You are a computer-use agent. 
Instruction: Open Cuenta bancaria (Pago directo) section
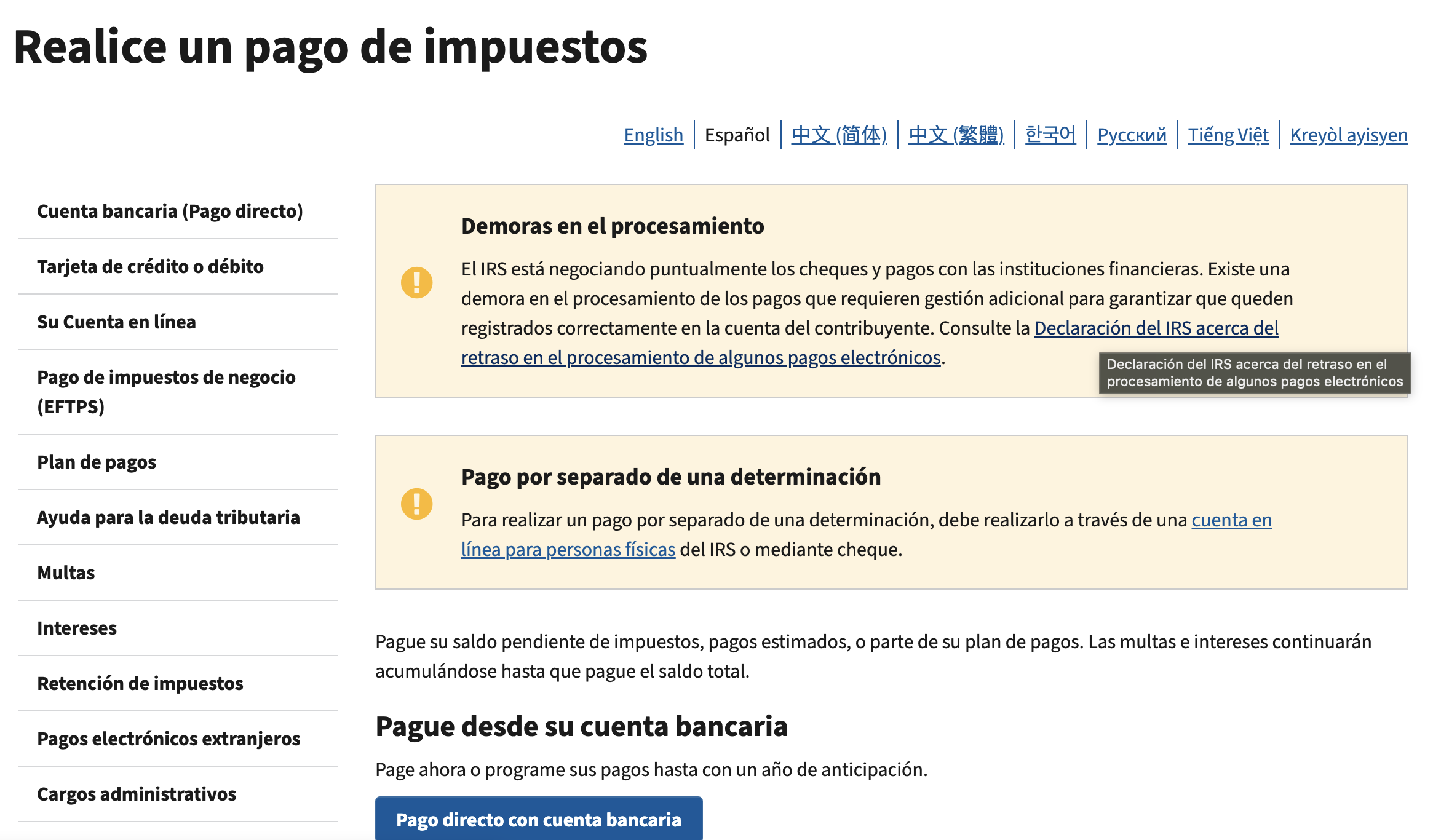170,212
